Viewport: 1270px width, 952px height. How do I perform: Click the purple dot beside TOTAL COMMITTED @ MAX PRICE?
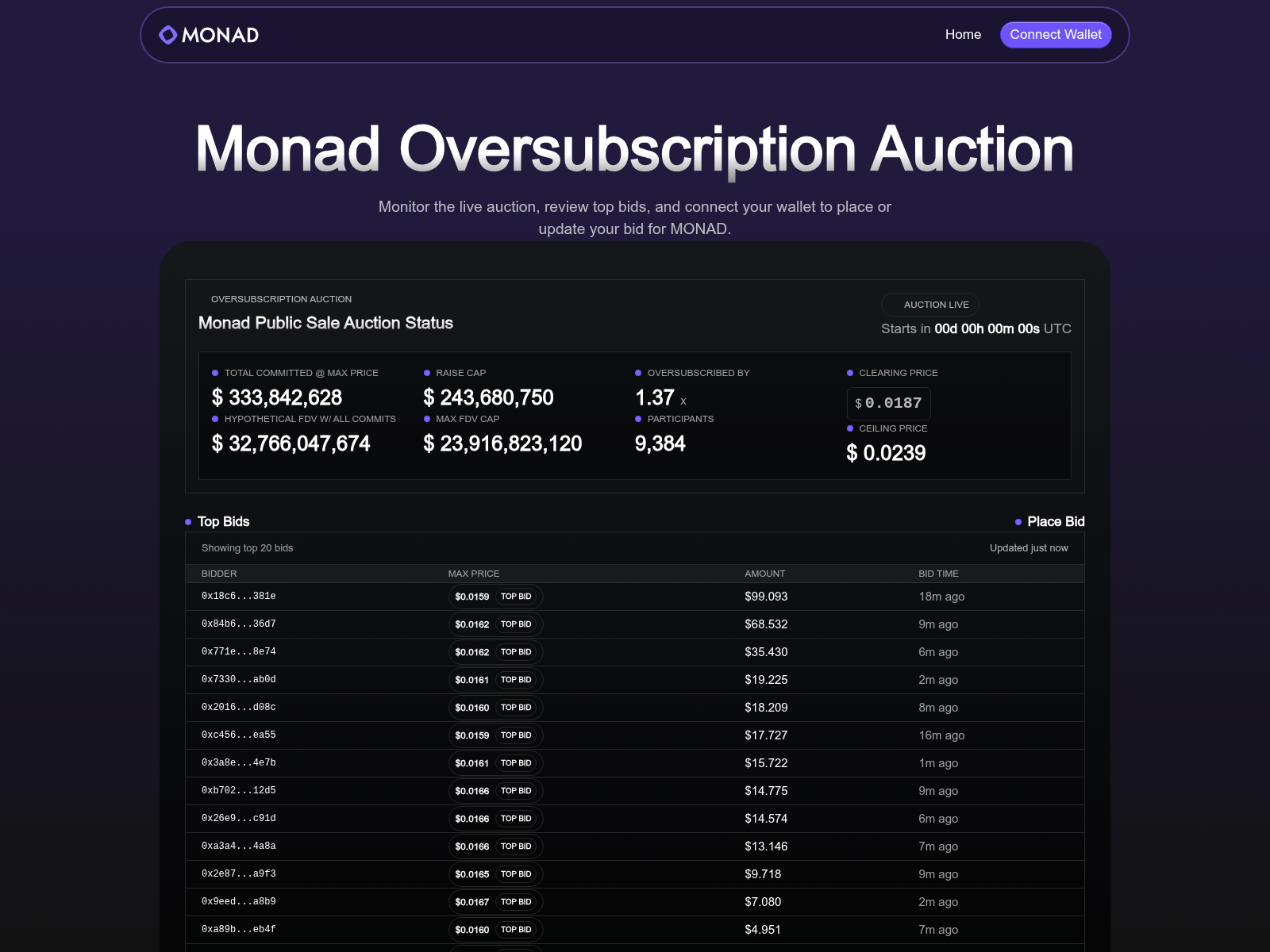point(214,372)
